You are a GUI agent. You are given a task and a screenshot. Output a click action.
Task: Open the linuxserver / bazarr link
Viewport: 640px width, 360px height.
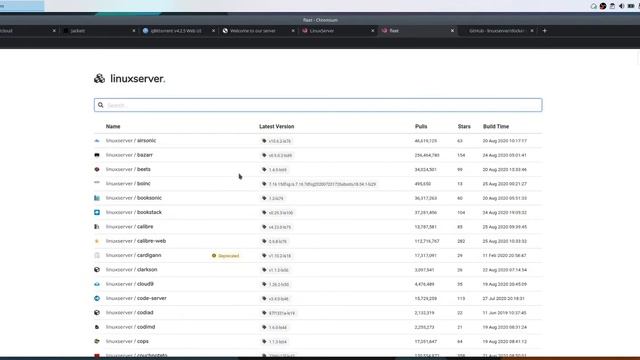[129, 155]
